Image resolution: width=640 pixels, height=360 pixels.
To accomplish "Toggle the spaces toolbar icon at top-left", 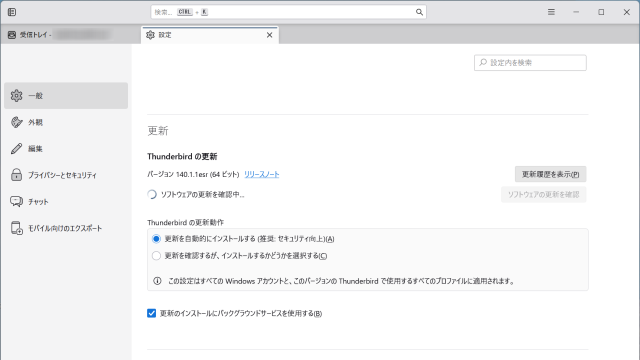I will pos(12,12).
